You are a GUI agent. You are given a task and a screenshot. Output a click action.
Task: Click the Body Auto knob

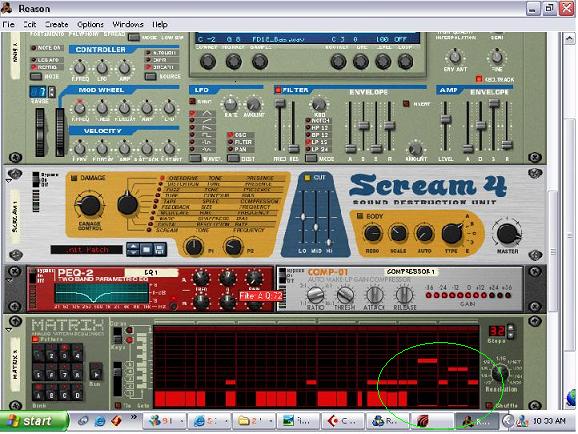tap(424, 233)
